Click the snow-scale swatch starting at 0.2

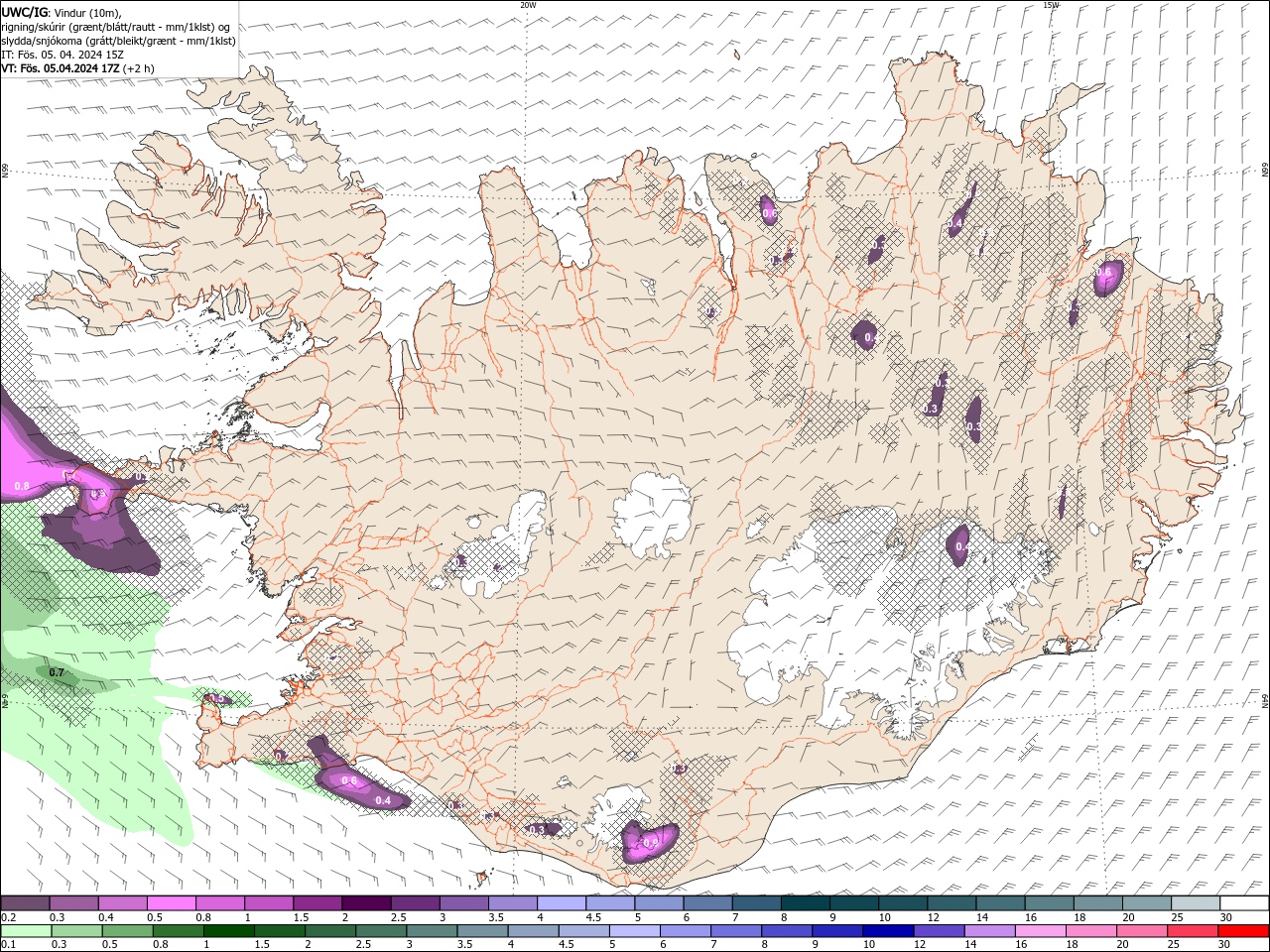tap(25, 903)
